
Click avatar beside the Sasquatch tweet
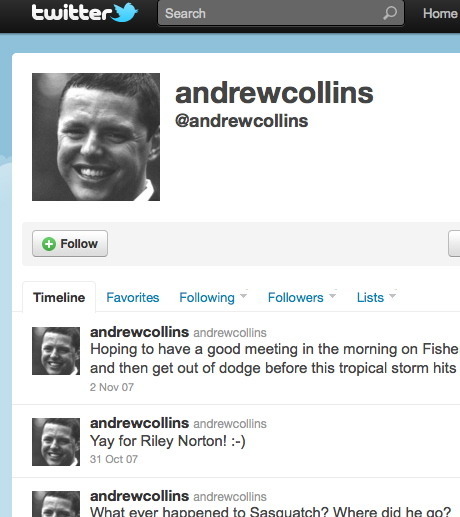(x=56, y=504)
